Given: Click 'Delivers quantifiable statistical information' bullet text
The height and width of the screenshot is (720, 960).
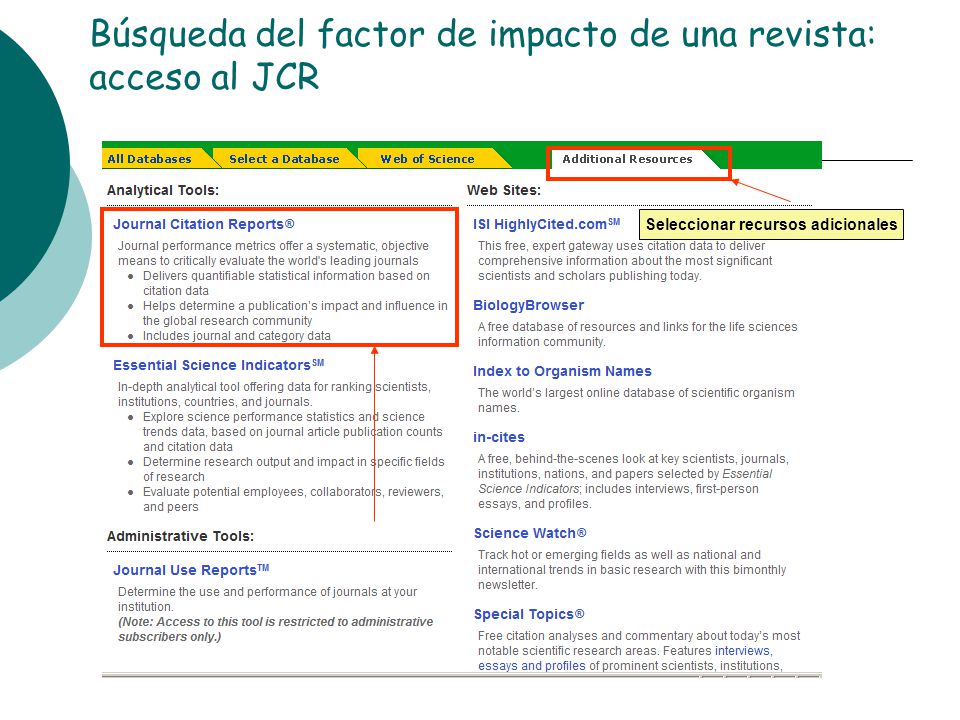Looking at the screenshot, I should point(287,283).
